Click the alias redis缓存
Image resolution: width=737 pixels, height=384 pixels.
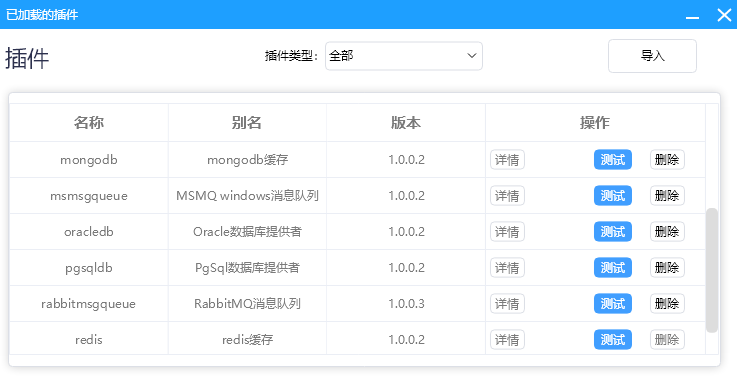coord(247,339)
